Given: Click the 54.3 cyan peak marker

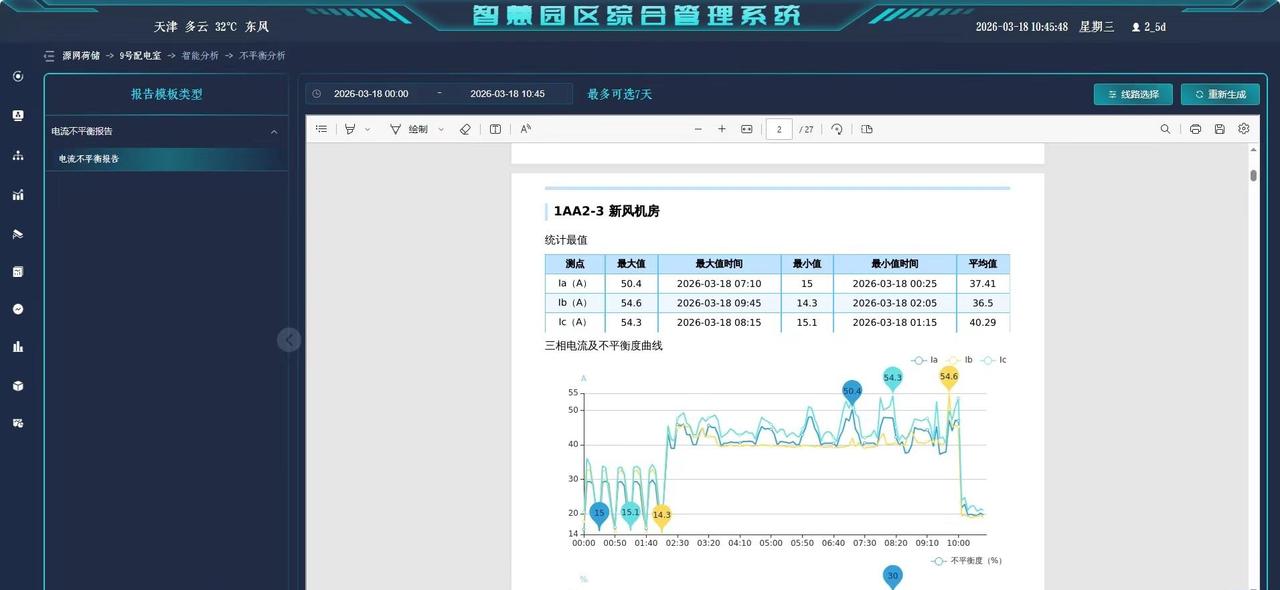Looking at the screenshot, I should pyautogui.click(x=893, y=378).
